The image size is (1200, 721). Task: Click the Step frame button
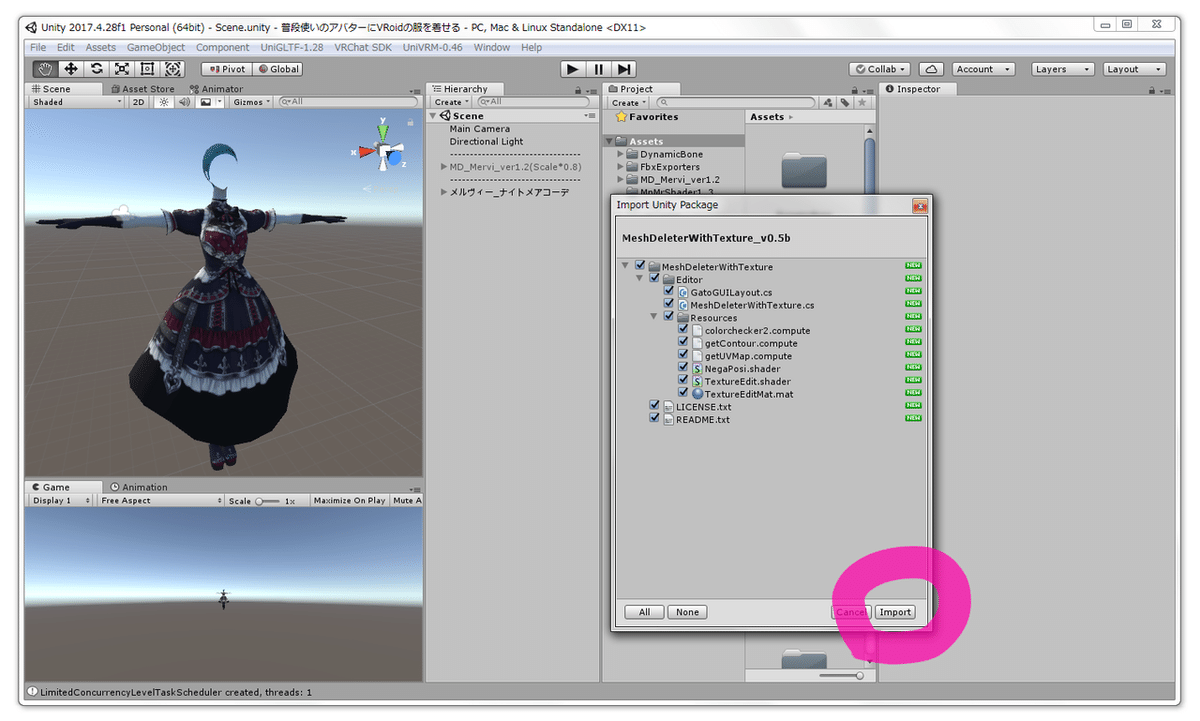[x=624, y=69]
